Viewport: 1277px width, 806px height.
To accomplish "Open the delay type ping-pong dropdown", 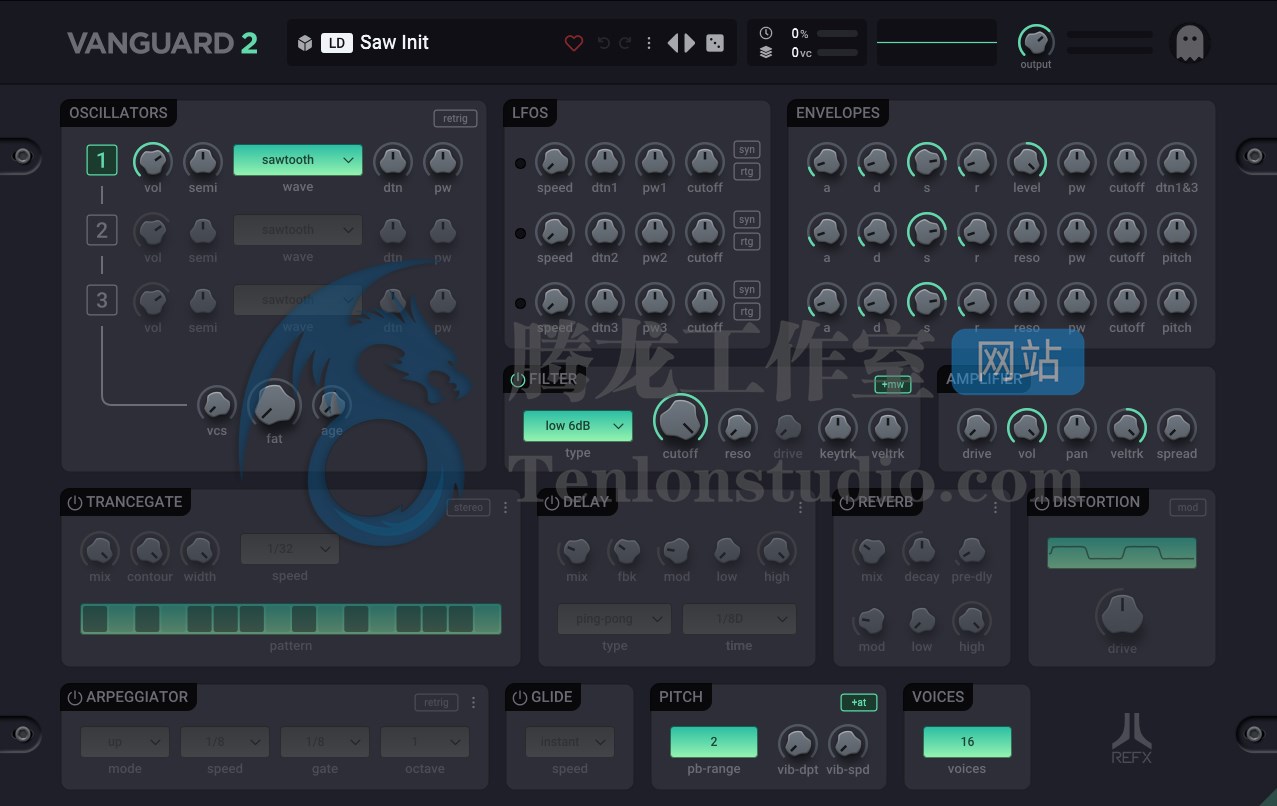I will click(614, 619).
